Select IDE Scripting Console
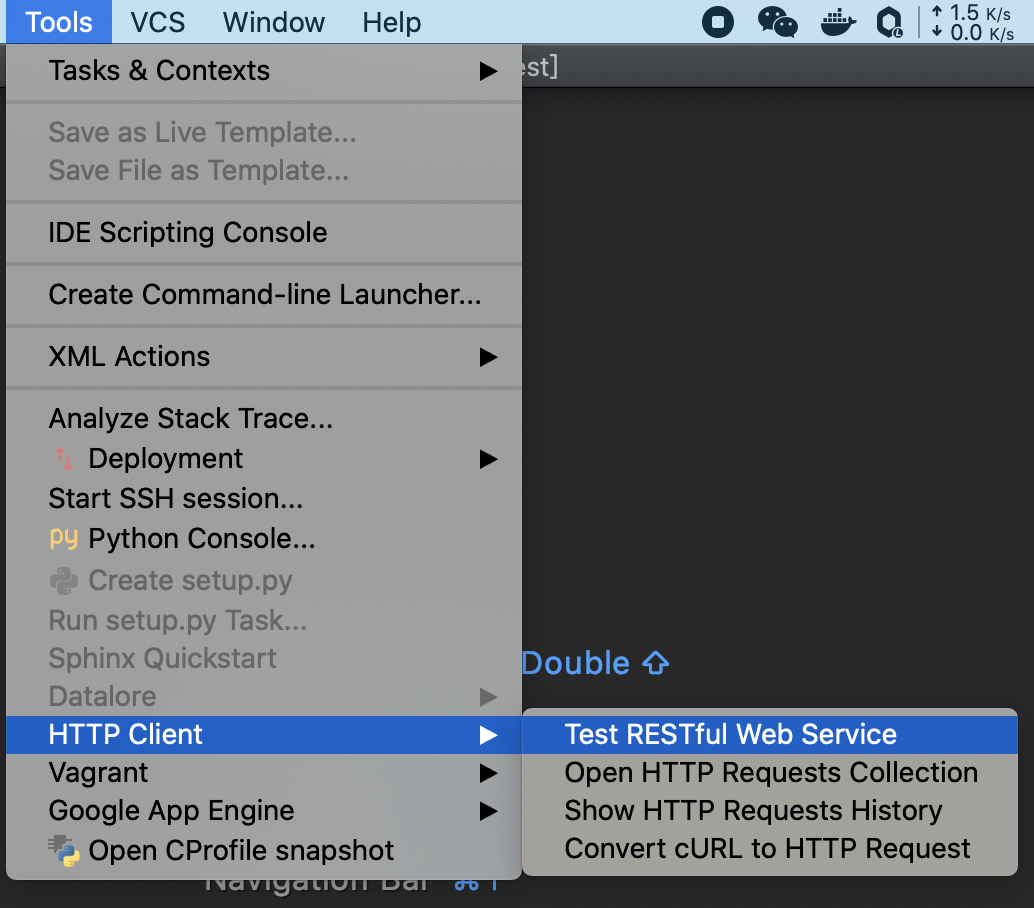The width and height of the screenshot is (1034, 908). 264,233
